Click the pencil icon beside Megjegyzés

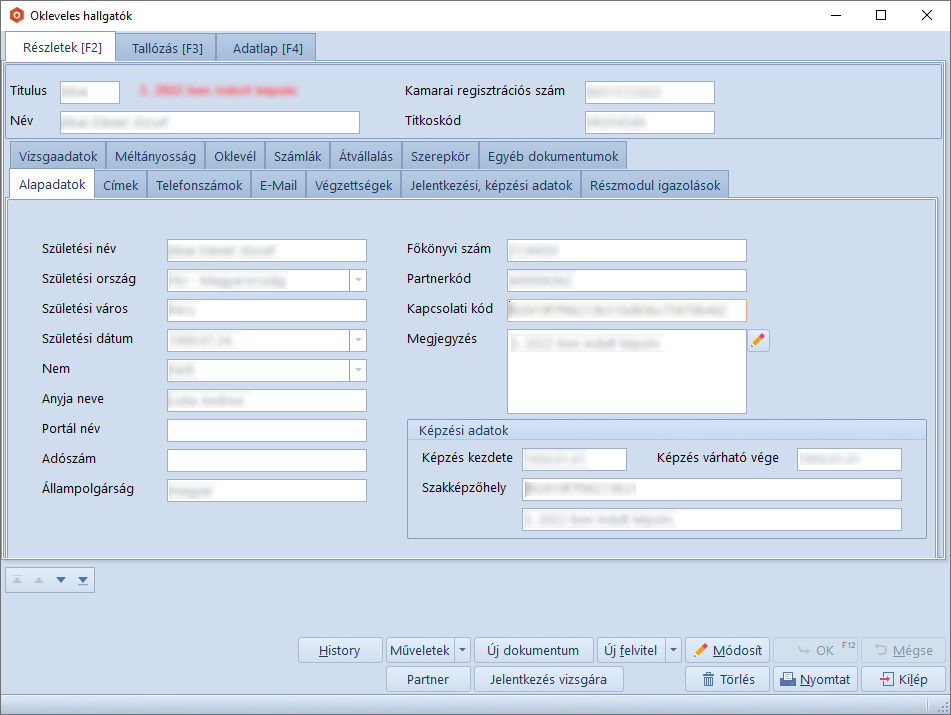point(758,341)
